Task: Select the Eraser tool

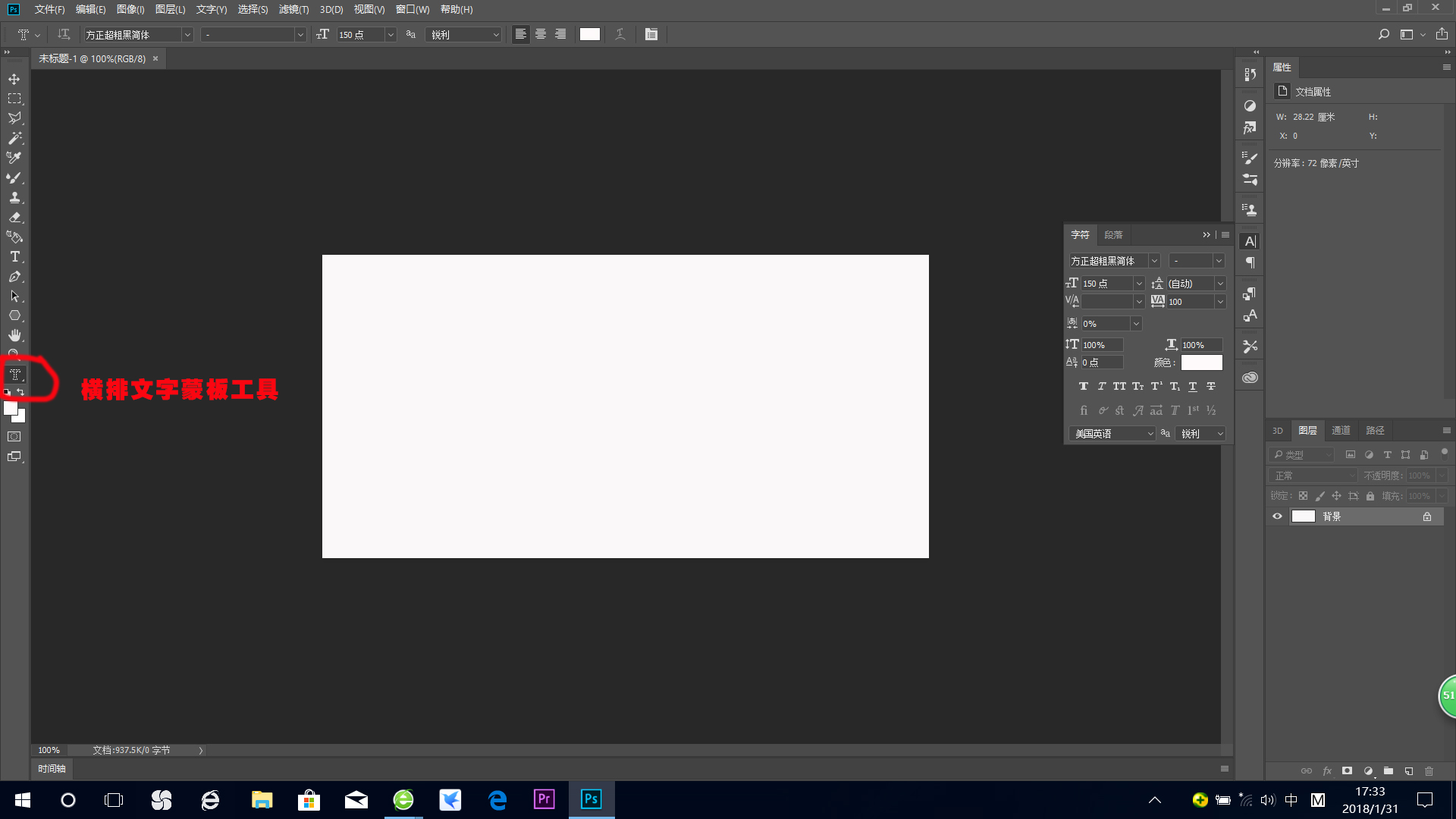Action: point(14,217)
